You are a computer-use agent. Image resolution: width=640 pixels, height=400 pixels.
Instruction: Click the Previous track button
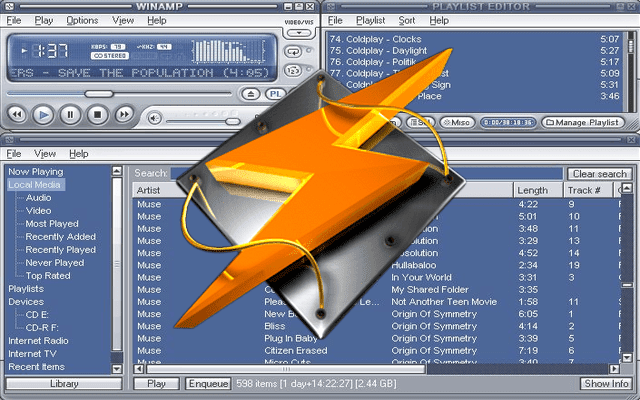tap(17, 115)
